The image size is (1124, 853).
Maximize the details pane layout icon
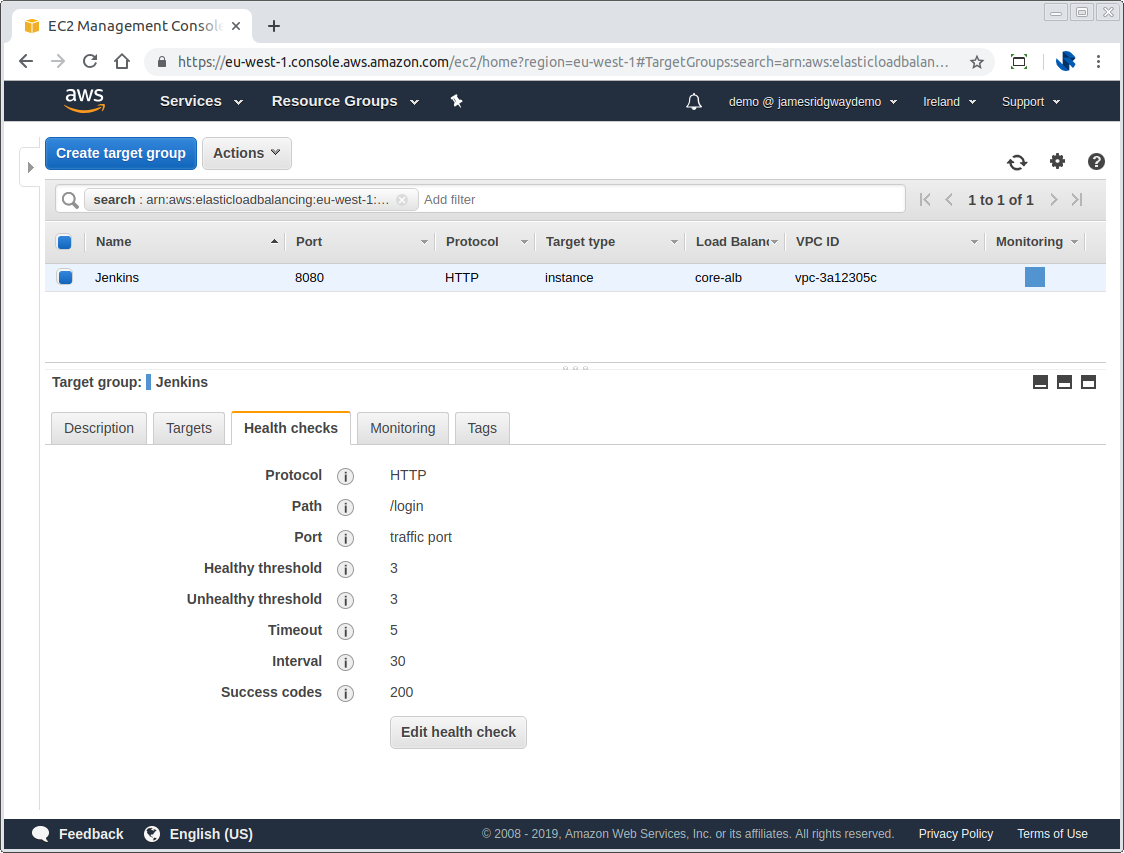click(x=1088, y=382)
